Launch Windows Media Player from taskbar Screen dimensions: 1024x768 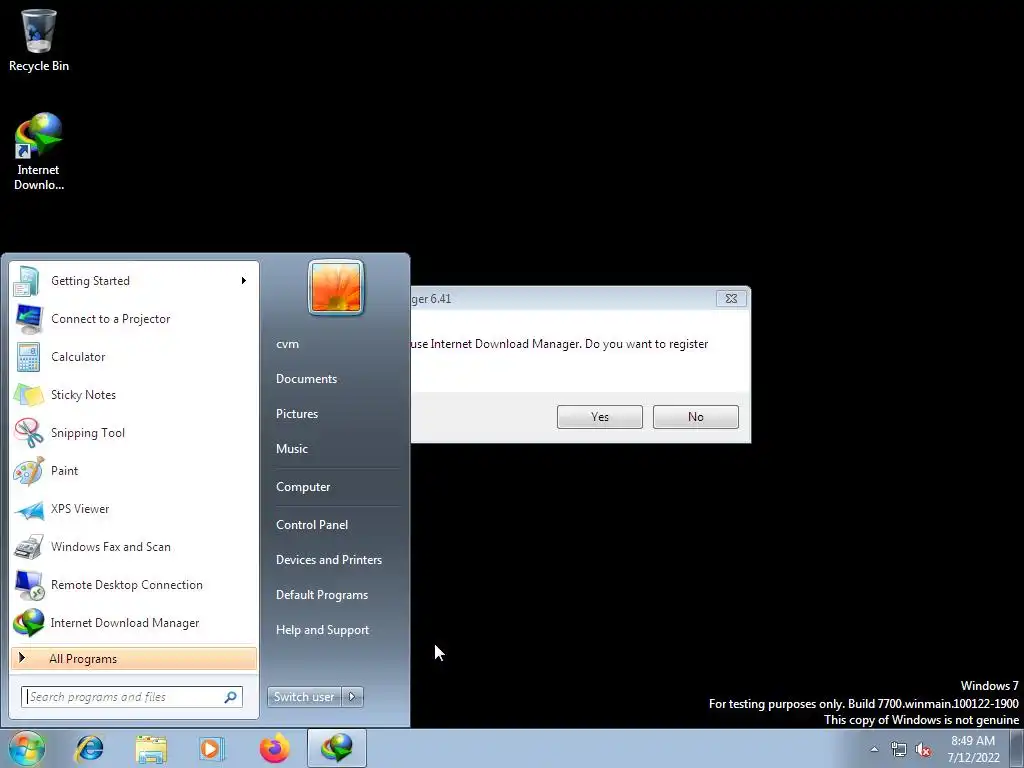click(212, 748)
